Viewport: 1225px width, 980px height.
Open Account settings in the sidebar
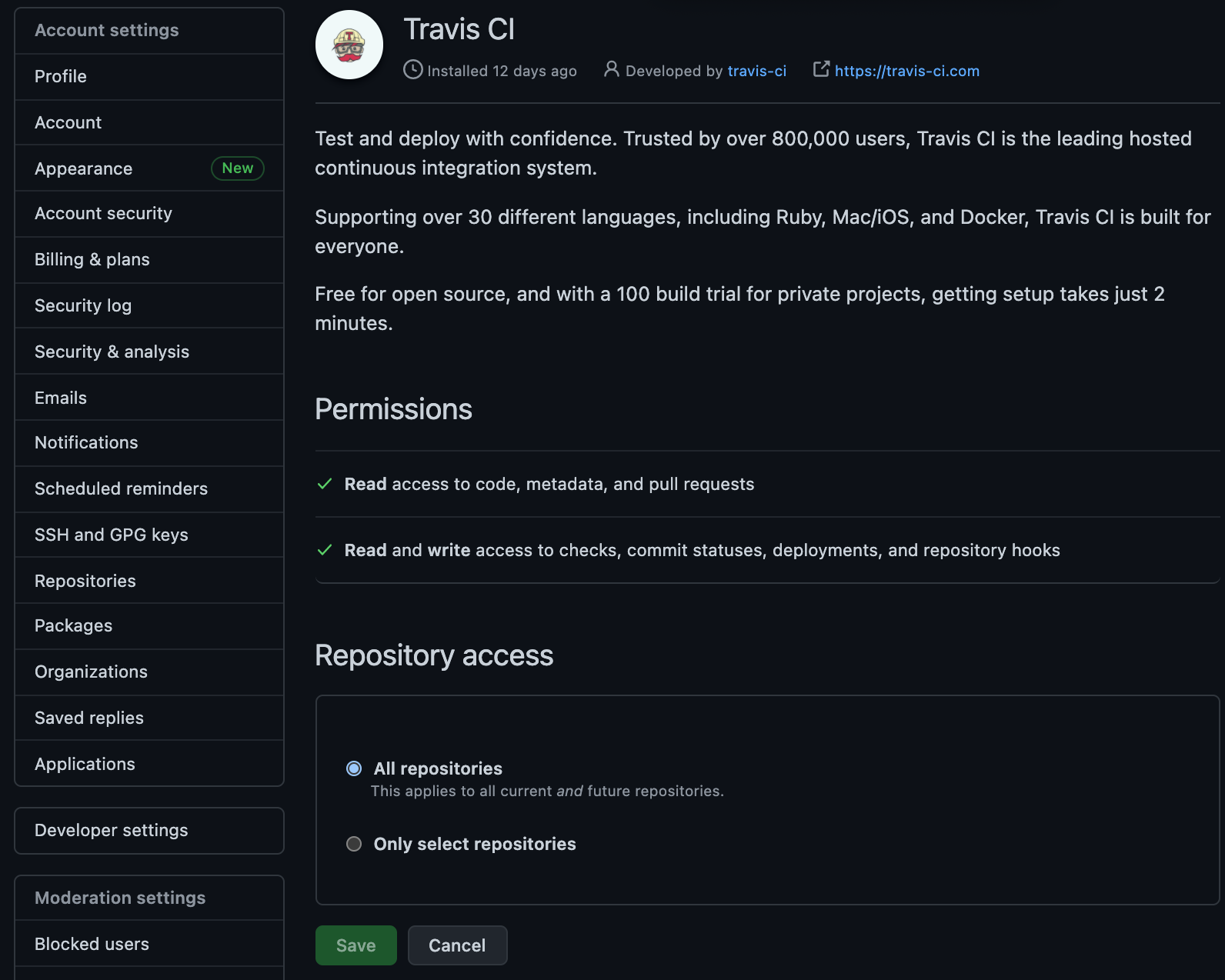click(107, 30)
